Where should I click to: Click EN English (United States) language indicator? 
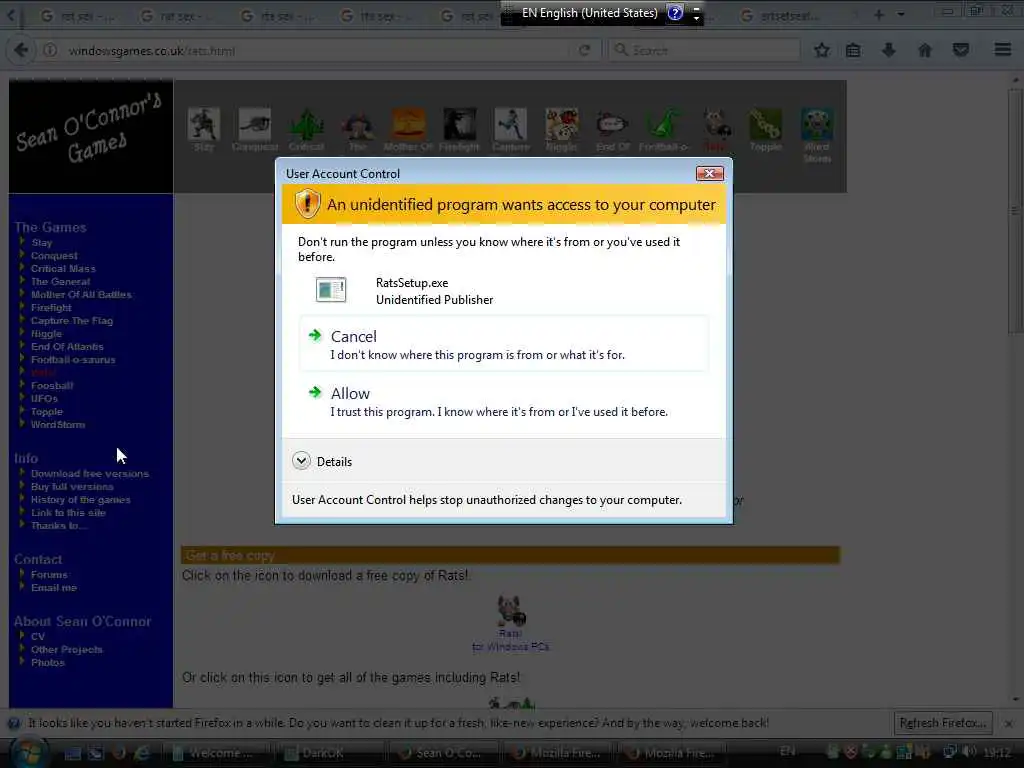click(x=589, y=12)
